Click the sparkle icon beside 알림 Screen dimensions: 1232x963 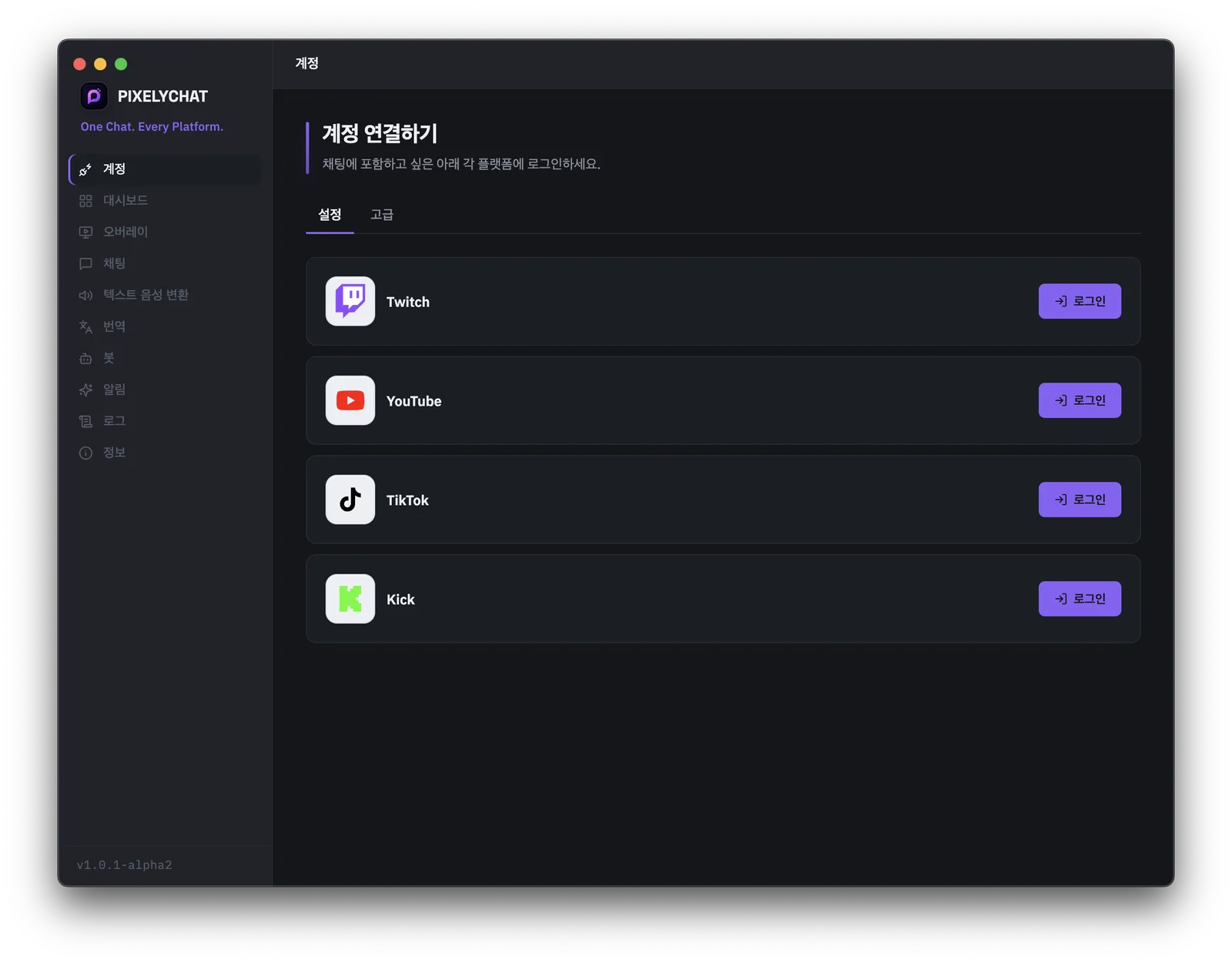coord(85,390)
